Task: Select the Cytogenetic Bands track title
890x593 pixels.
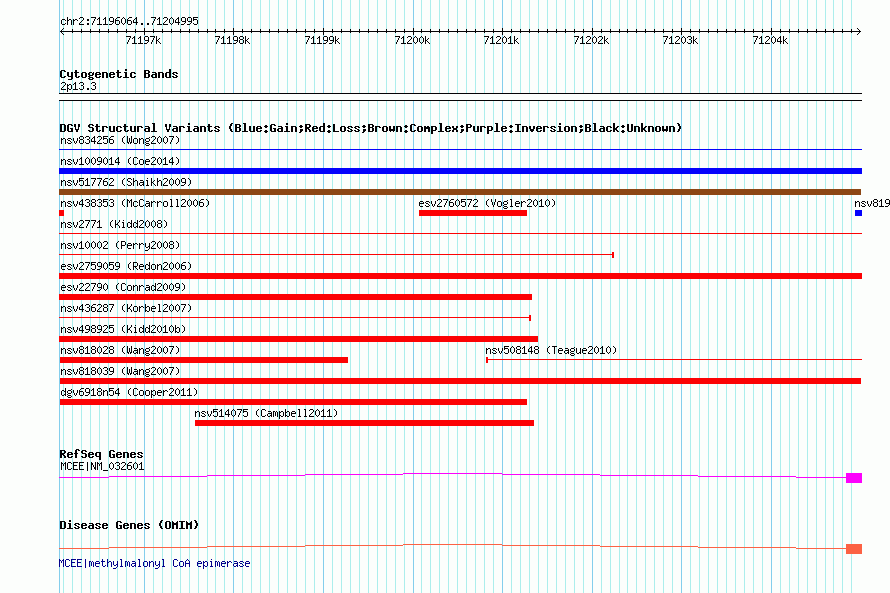Action: [x=119, y=74]
